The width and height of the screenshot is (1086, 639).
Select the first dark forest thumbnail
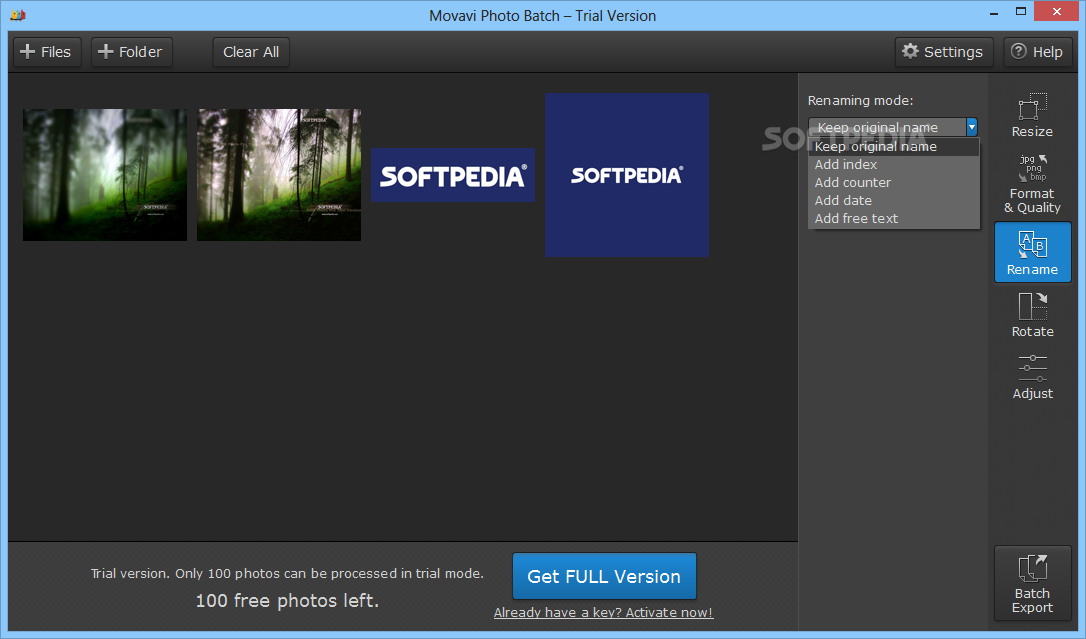click(105, 174)
